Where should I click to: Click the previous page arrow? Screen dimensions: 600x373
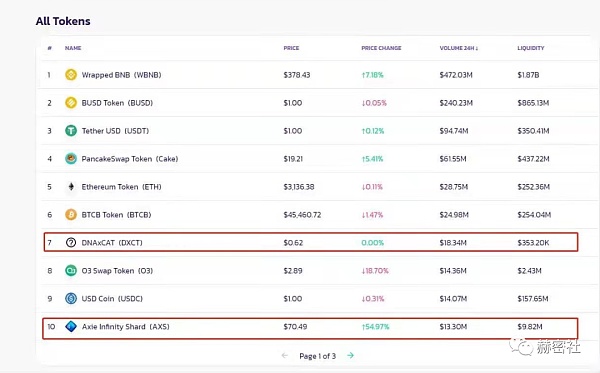point(284,355)
